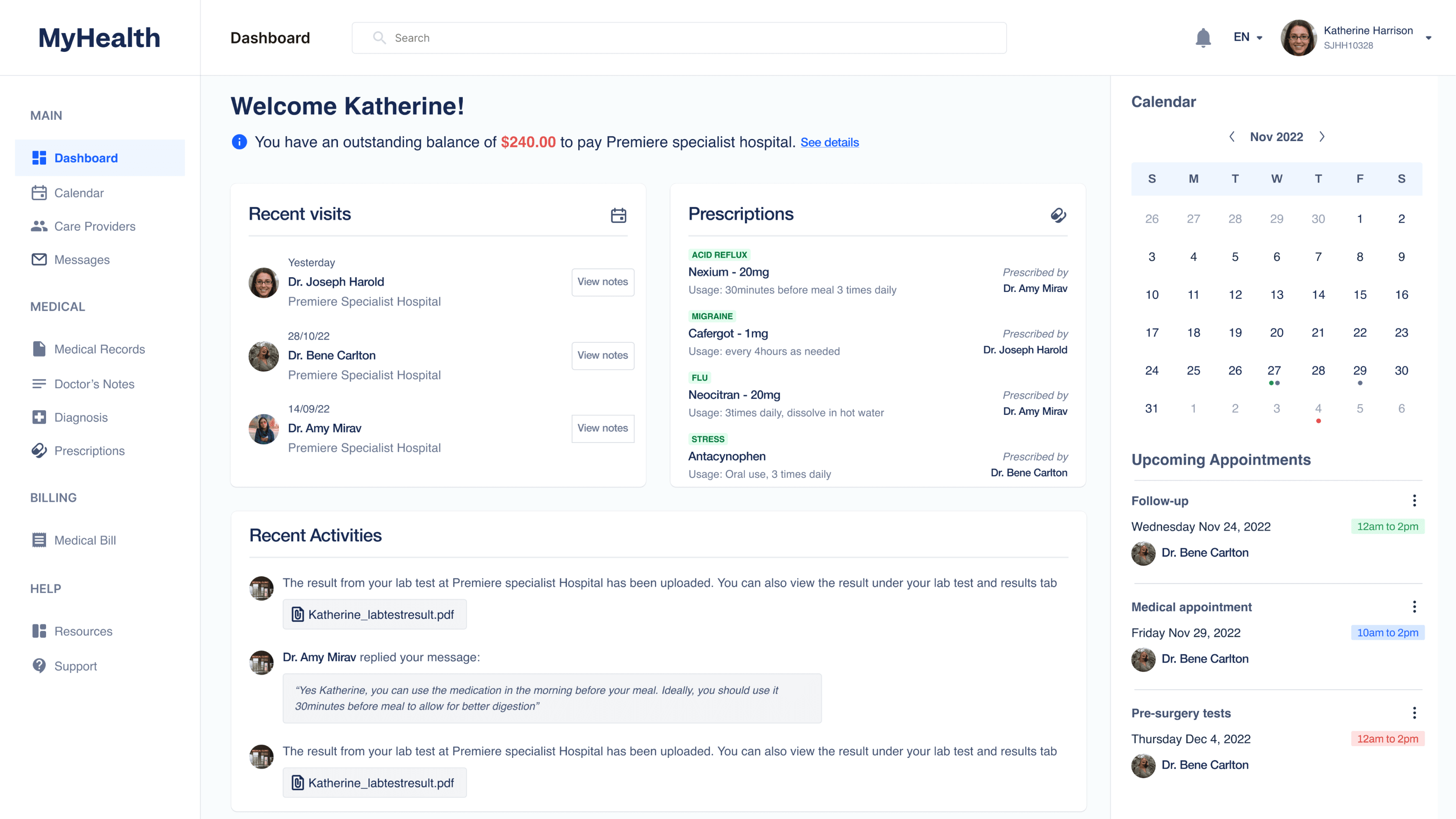Select November 27 on the calendar
This screenshot has width=1456, height=819.
[1274, 371]
